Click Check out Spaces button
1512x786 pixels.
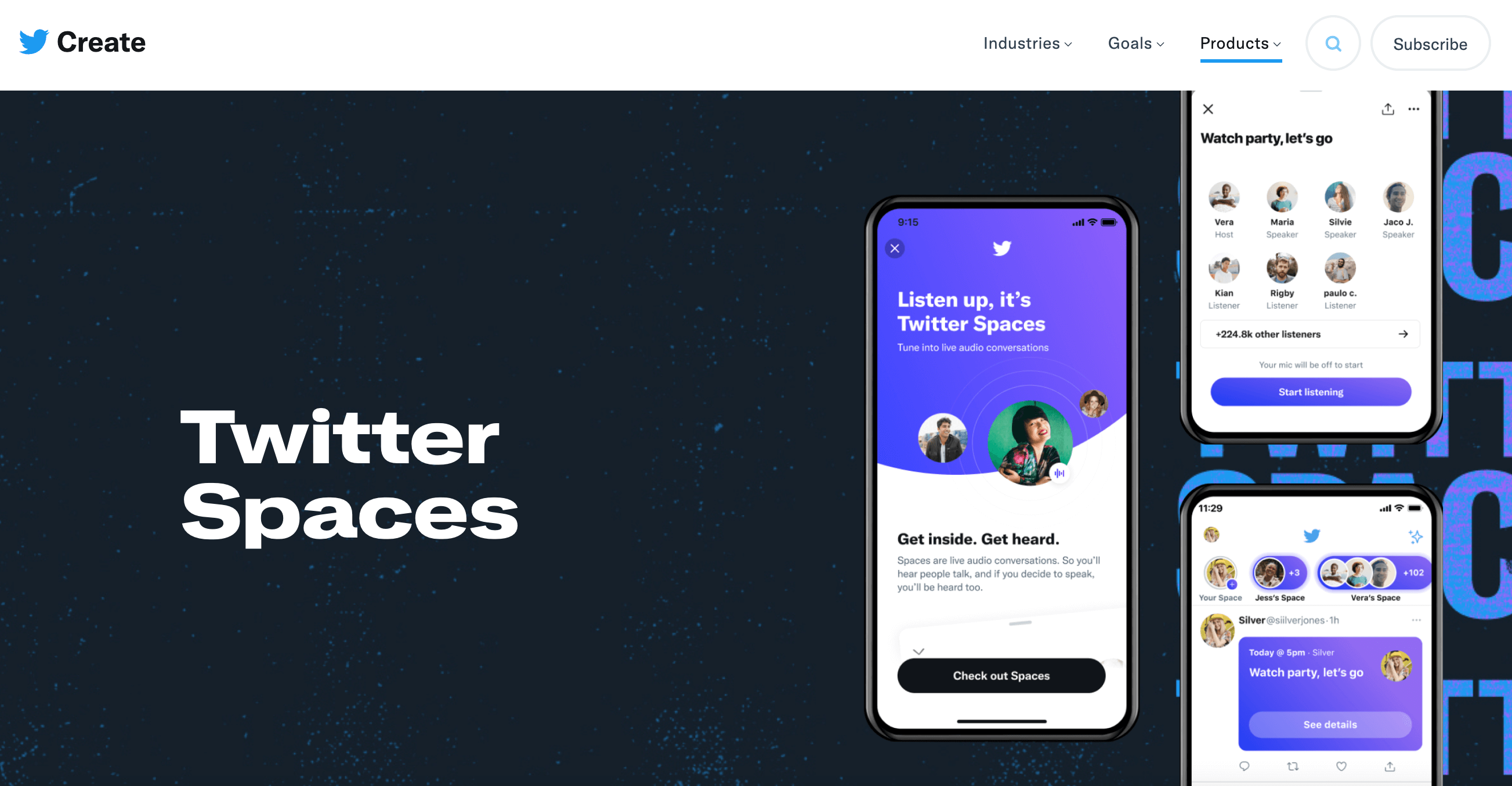pyautogui.click(x=1002, y=676)
